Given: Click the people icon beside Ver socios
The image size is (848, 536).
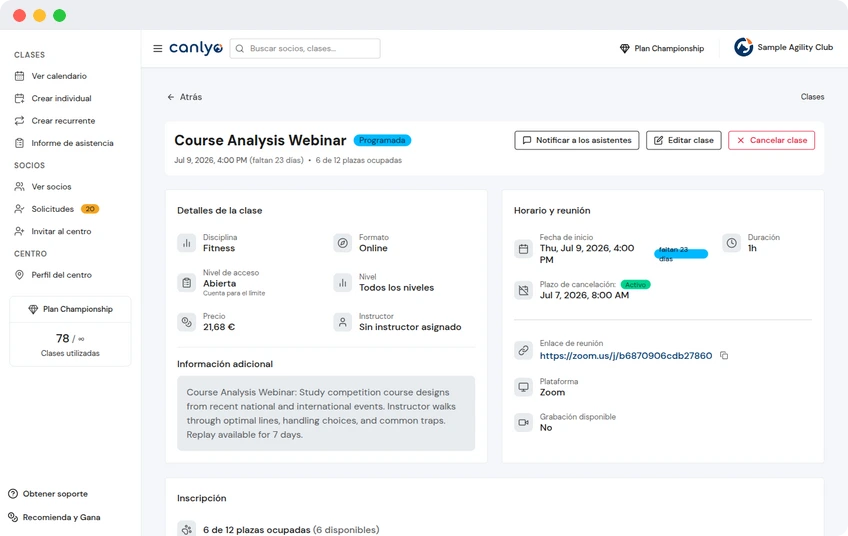Looking at the screenshot, I should [x=19, y=187].
